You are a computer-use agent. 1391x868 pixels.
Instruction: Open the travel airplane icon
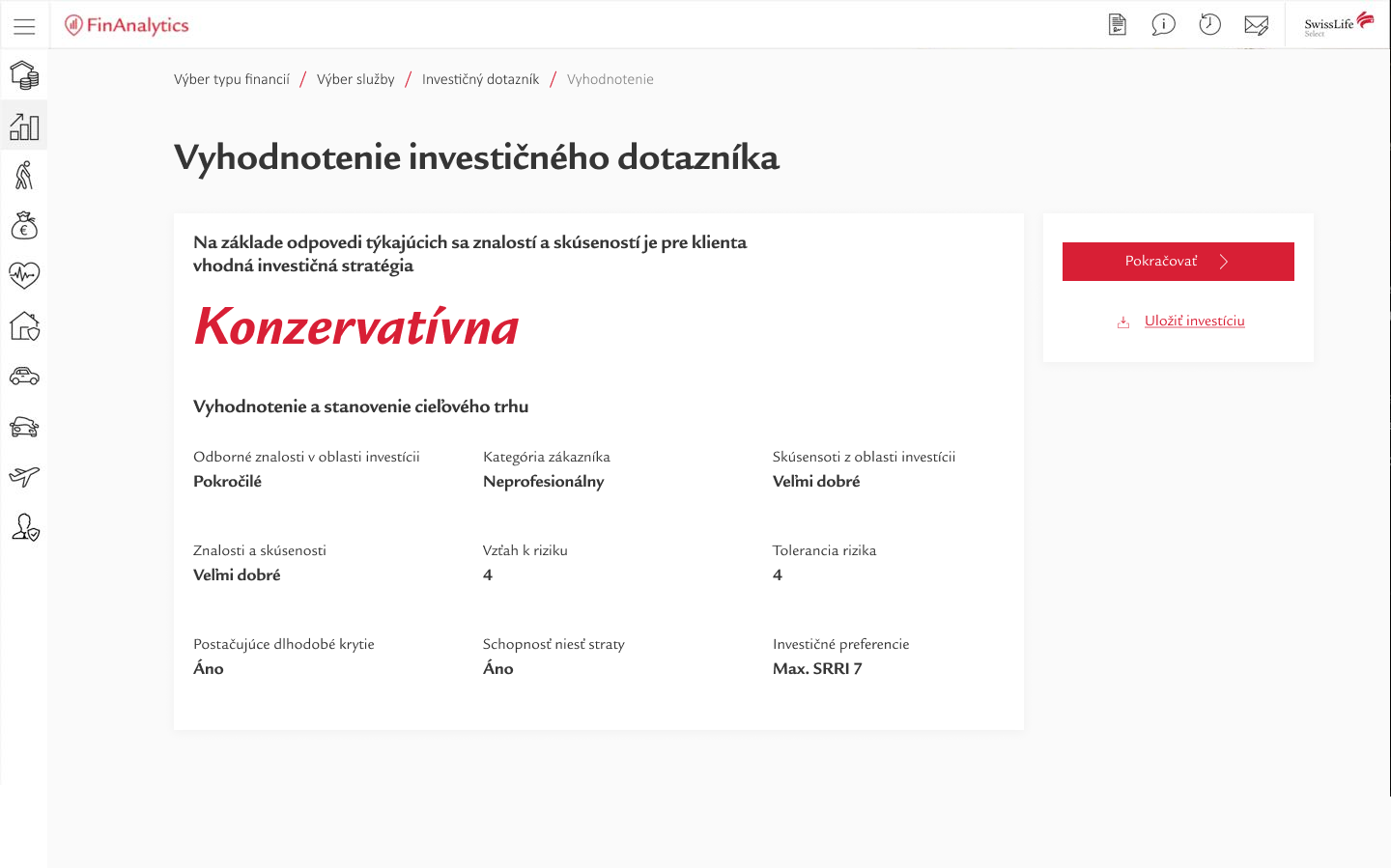click(x=25, y=477)
